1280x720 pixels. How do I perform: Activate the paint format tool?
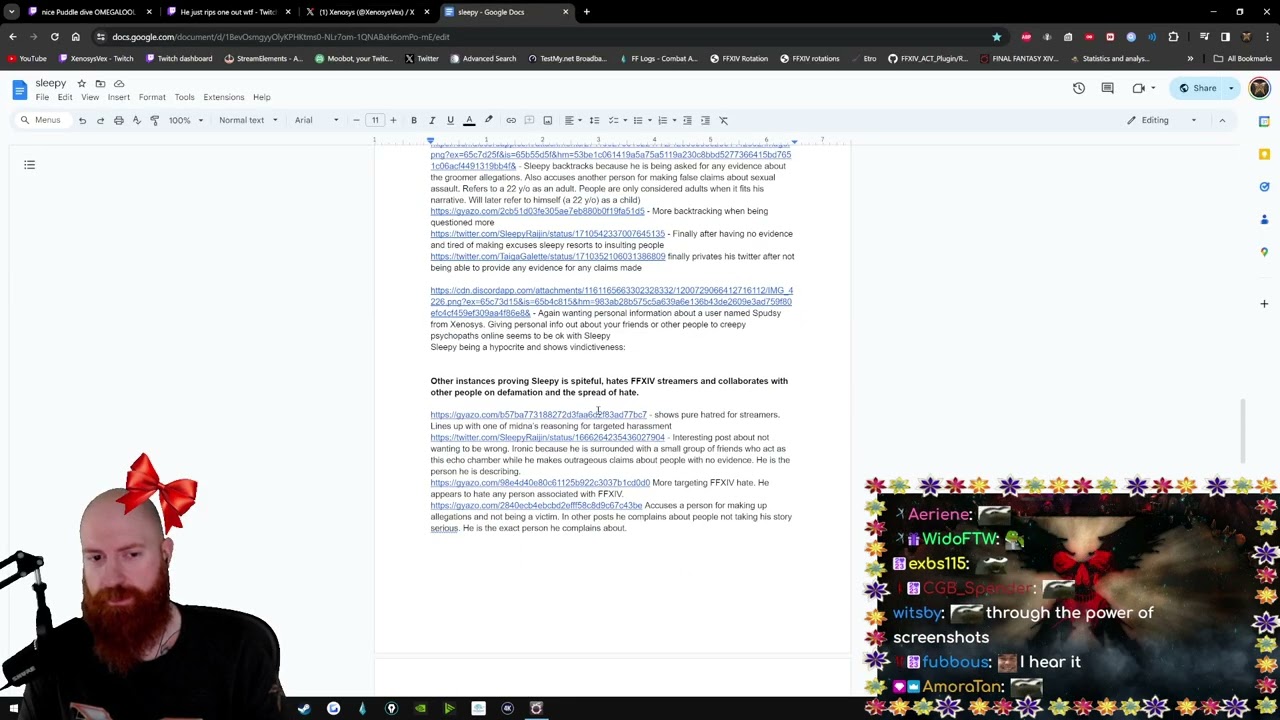(154, 120)
